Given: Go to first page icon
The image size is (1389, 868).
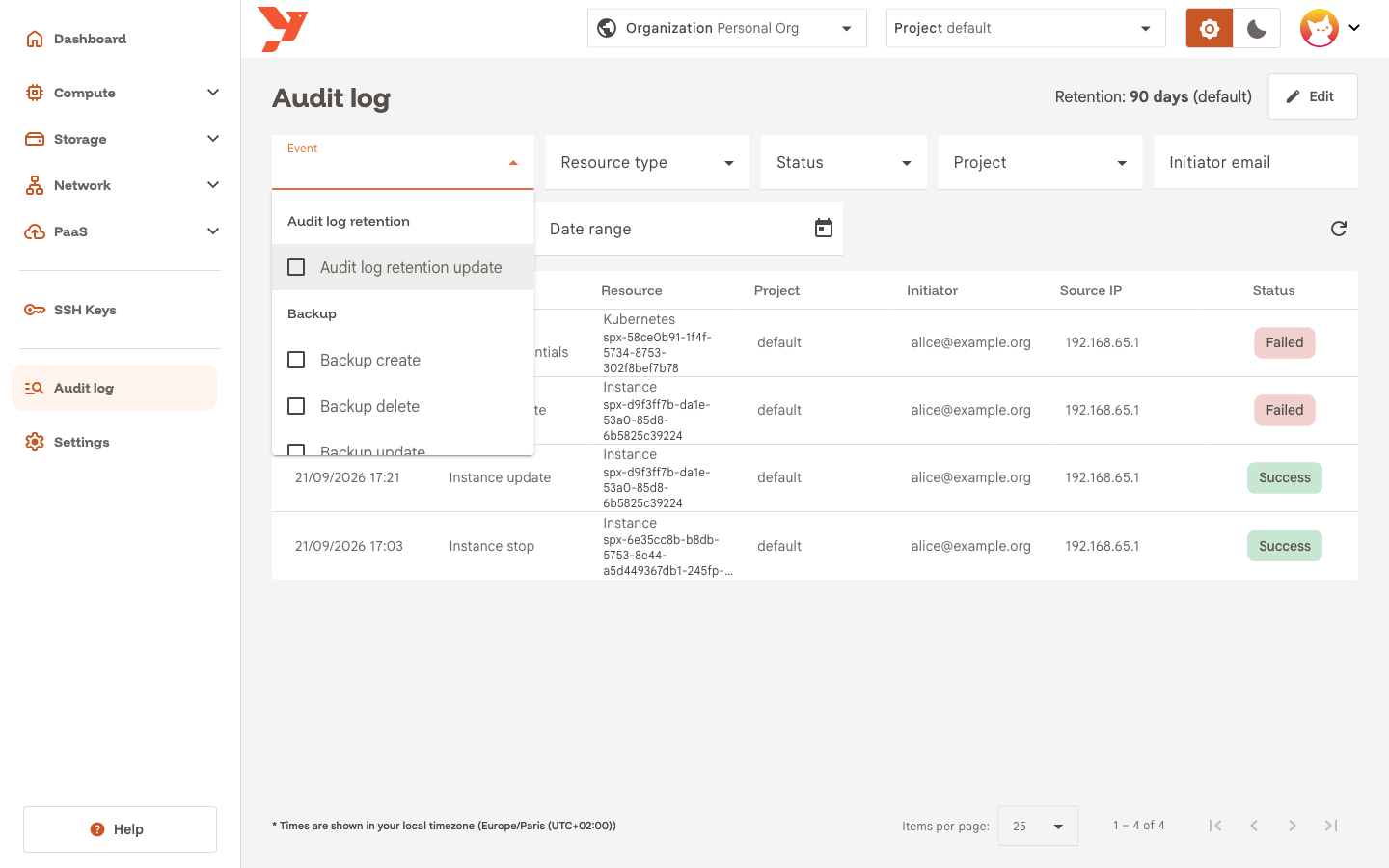Looking at the screenshot, I should click(x=1215, y=826).
